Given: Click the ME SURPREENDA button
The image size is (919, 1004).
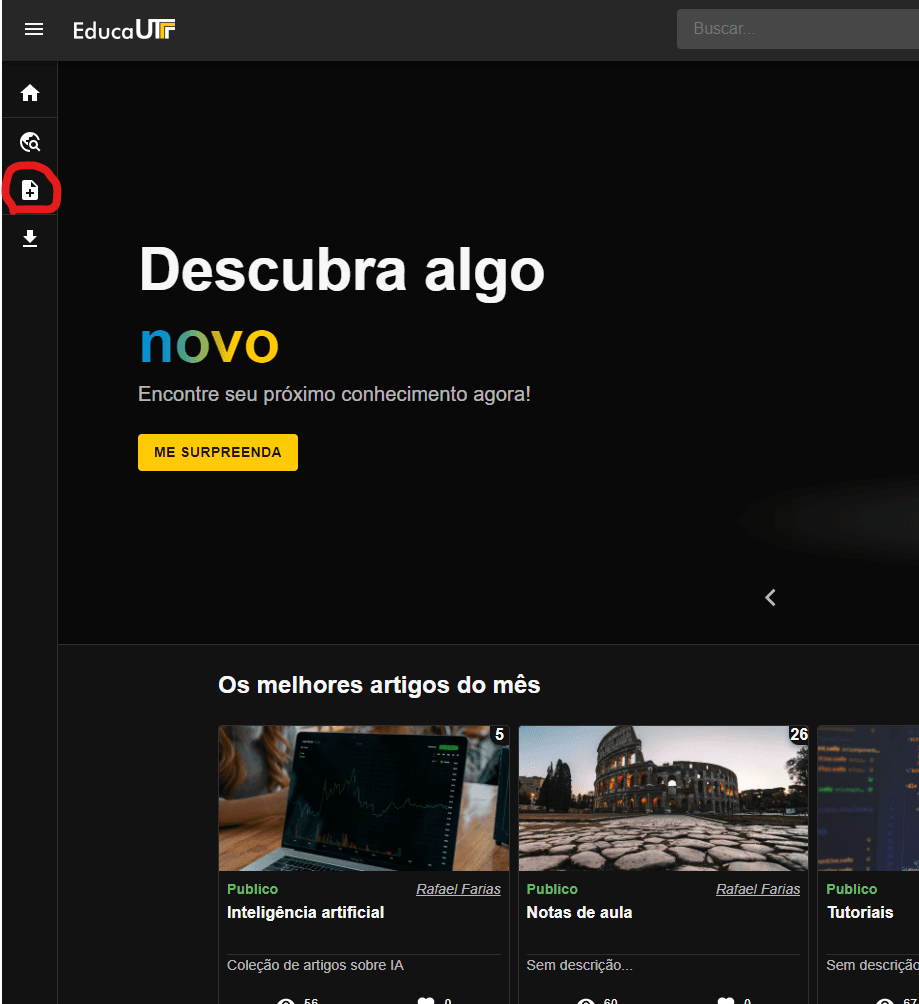Looking at the screenshot, I should [218, 453].
